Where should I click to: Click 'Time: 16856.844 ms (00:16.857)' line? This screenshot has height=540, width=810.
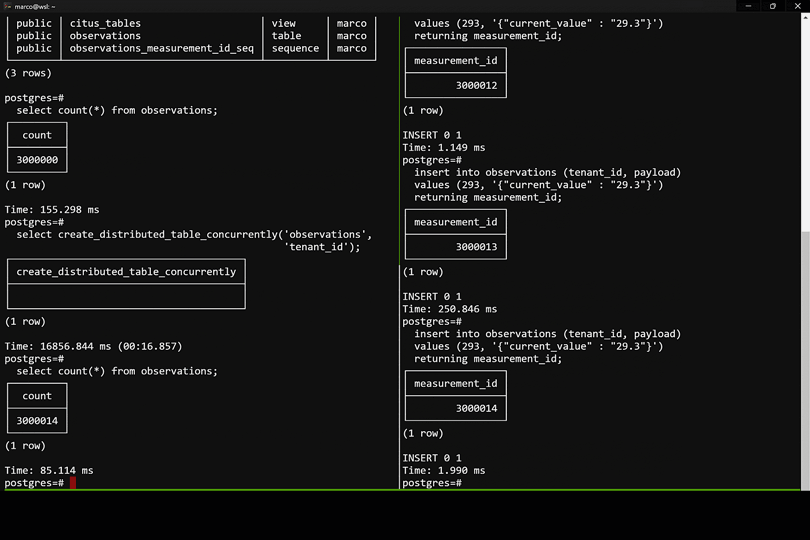tap(94, 346)
